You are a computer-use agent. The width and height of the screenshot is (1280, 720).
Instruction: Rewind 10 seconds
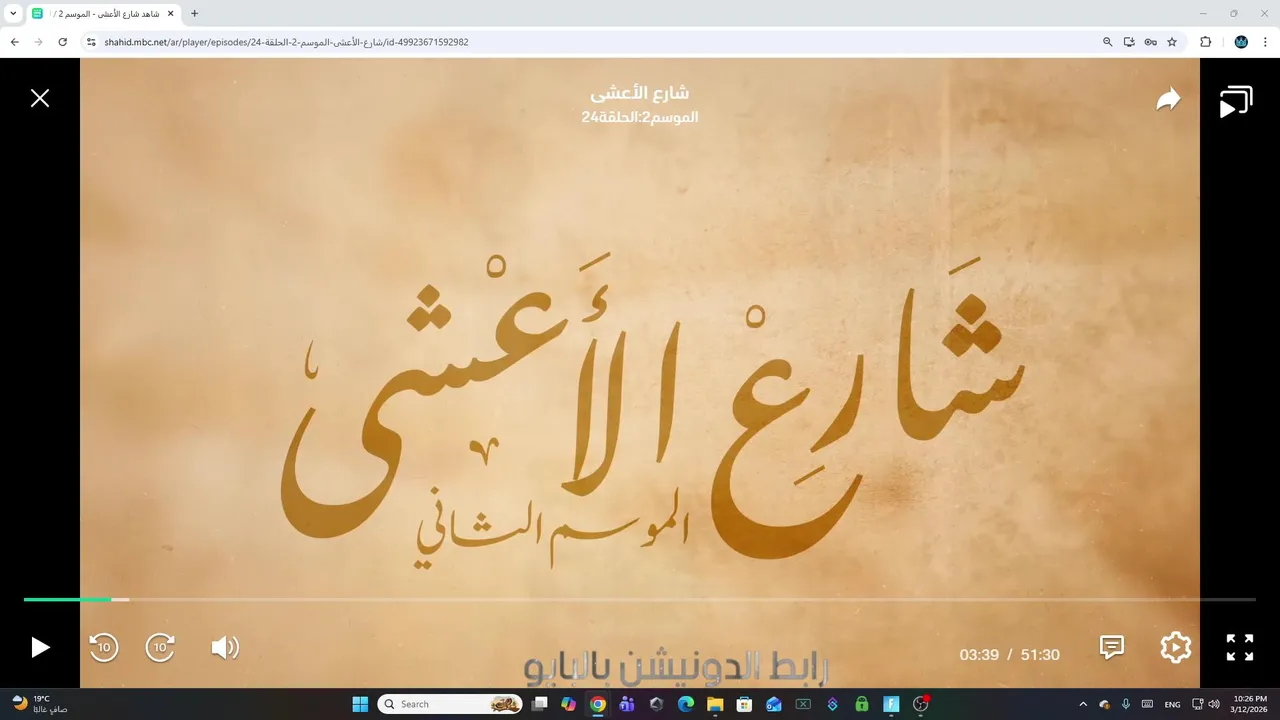point(104,647)
